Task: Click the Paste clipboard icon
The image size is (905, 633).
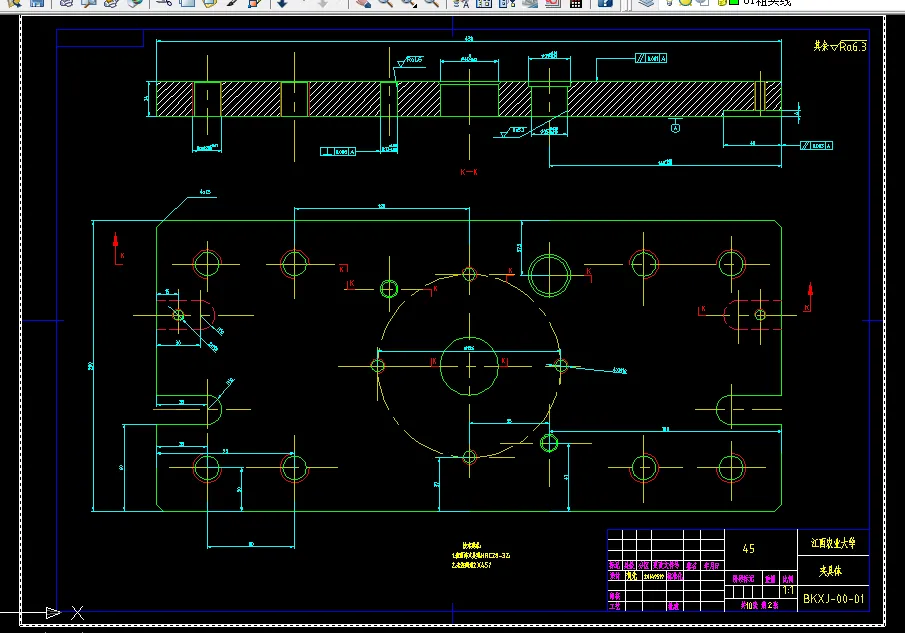Action: tap(210, 3)
